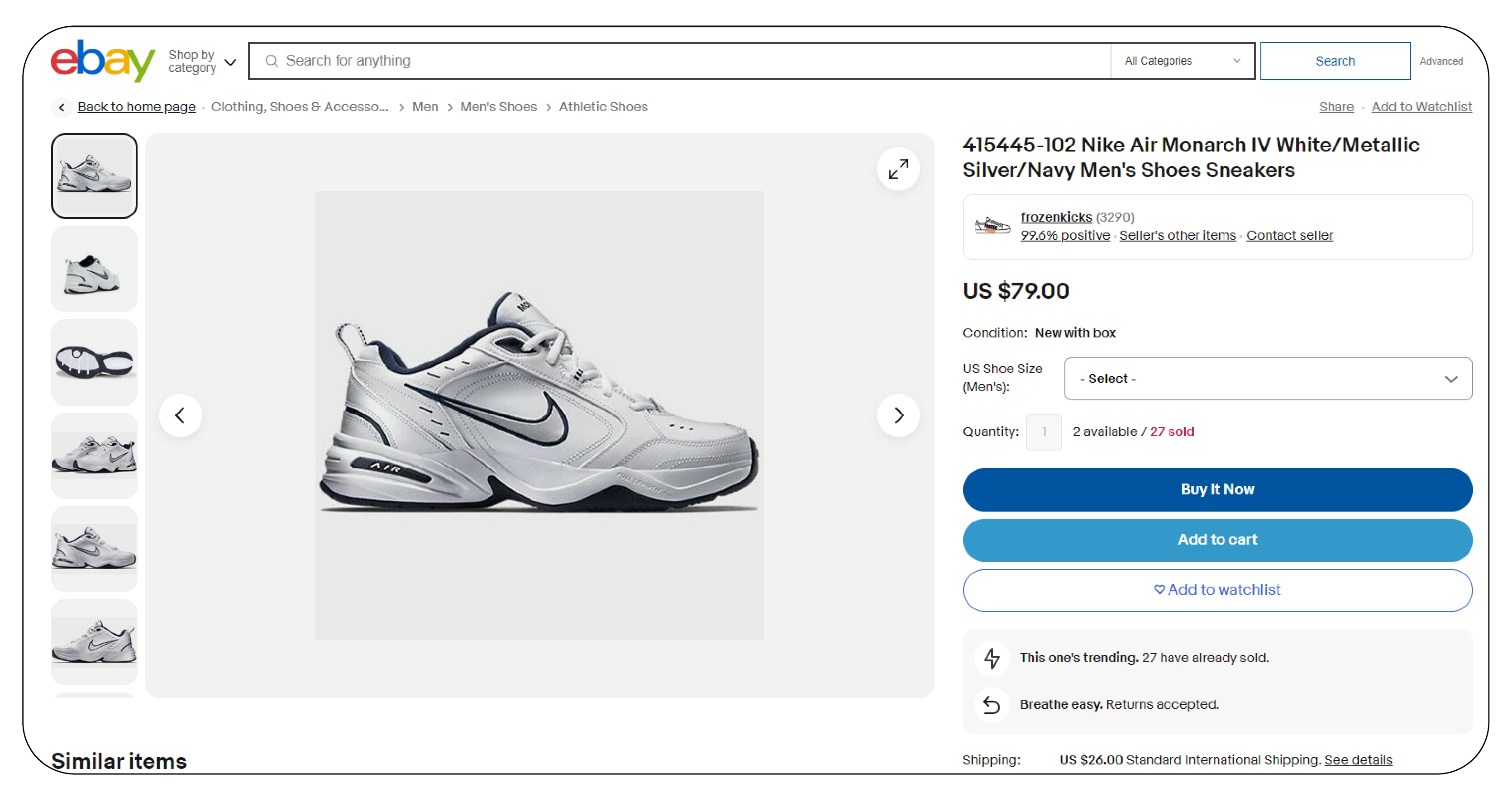Open shipping See details link
Screen dimensions: 1512x797
point(1358,760)
